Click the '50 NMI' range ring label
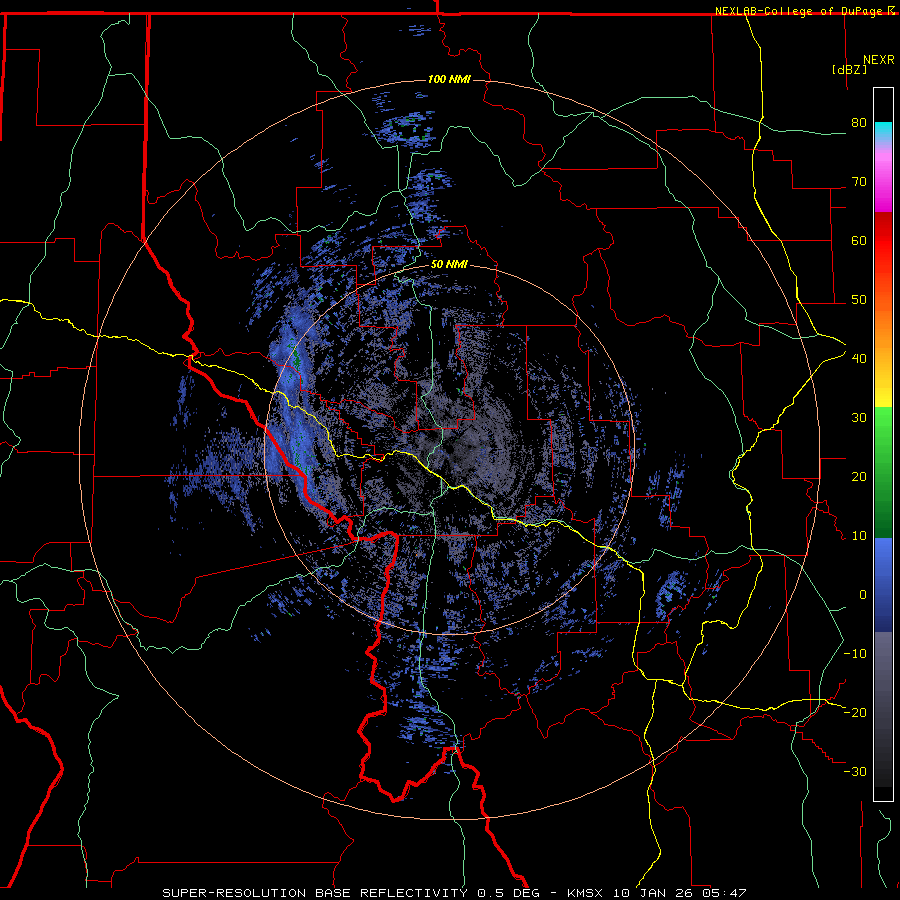900x900 pixels. [449, 264]
